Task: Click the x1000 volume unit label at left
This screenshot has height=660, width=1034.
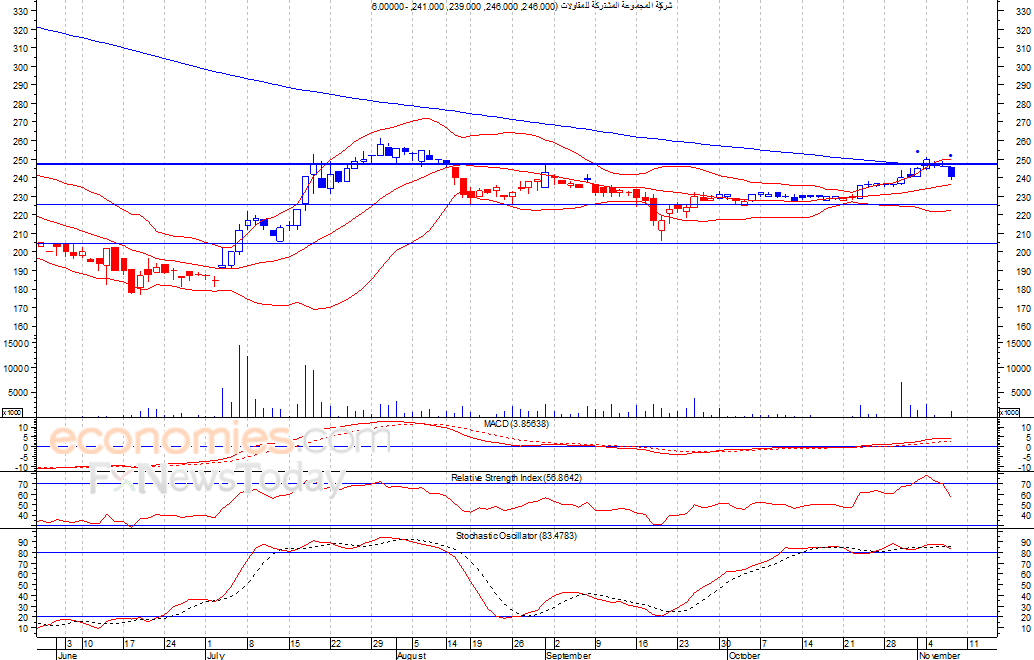Action: click(x=12, y=412)
